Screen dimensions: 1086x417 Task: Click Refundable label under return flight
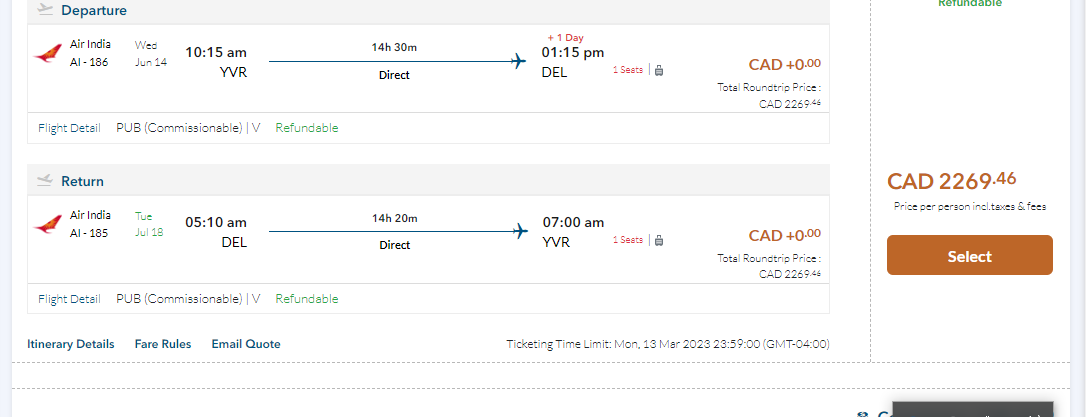click(x=307, y=299)
